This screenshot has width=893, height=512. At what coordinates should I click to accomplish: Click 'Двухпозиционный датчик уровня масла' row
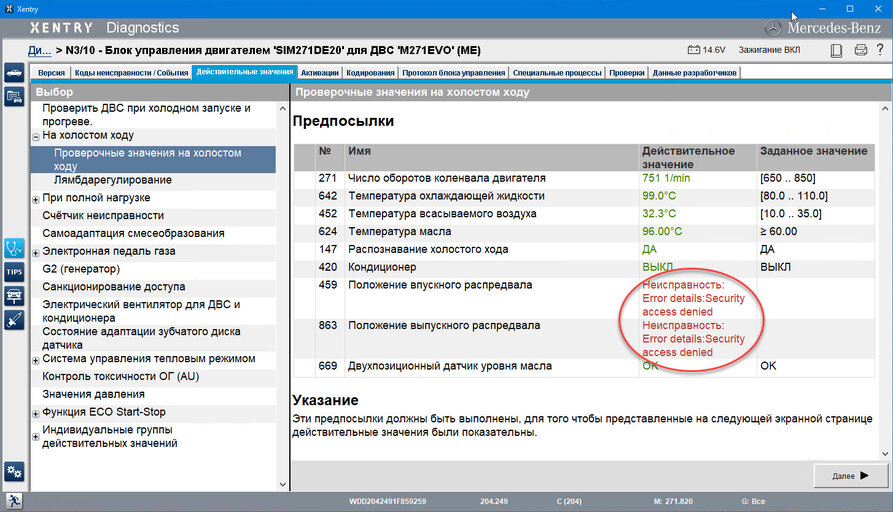(584, 366)
